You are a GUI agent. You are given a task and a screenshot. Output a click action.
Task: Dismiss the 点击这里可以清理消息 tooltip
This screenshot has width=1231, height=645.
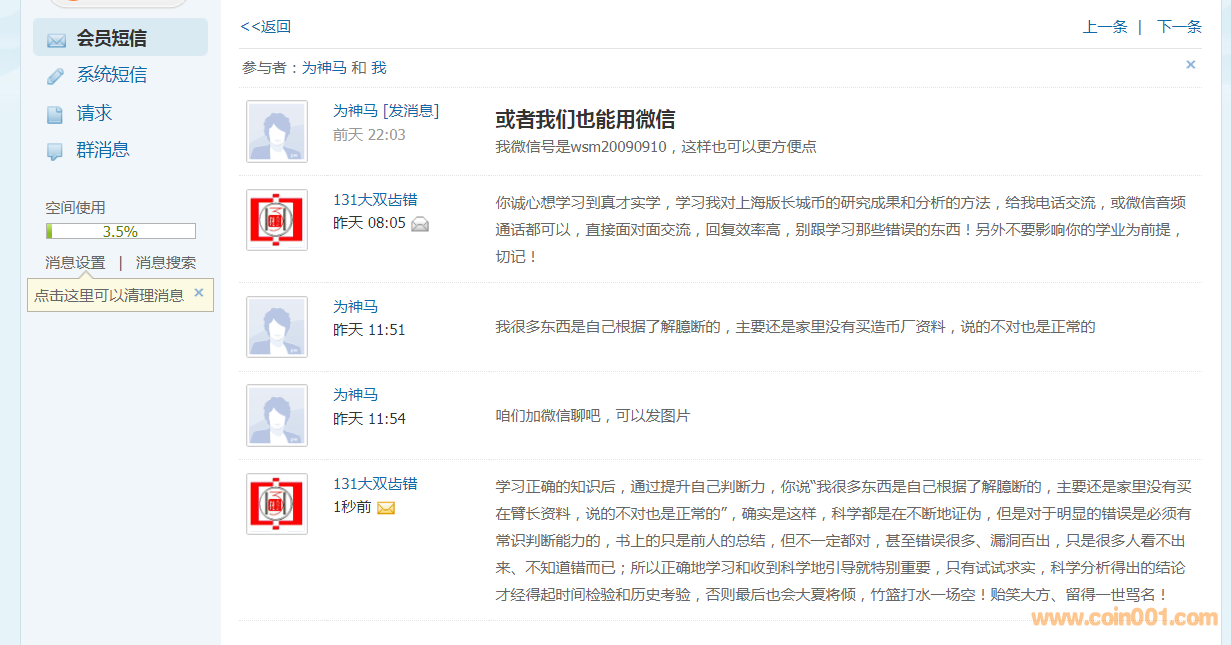coord(198,293)
